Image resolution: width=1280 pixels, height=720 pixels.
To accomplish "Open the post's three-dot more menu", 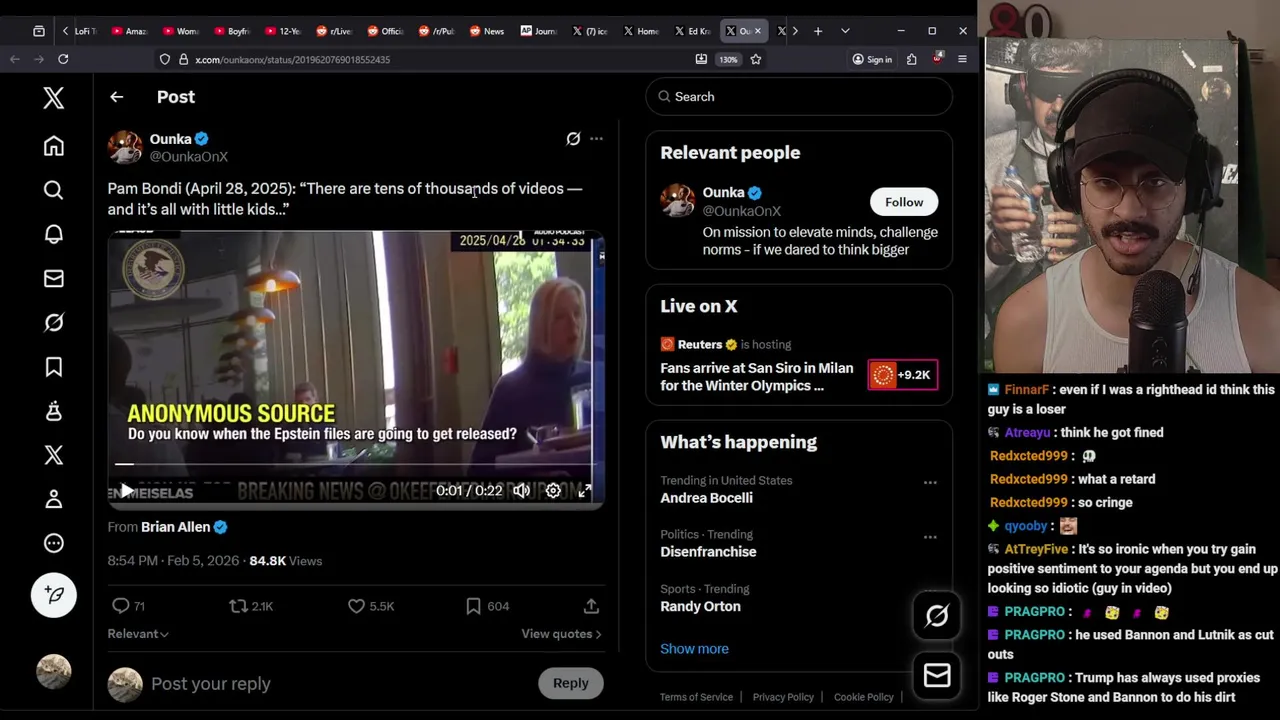I will click(596, 139).
